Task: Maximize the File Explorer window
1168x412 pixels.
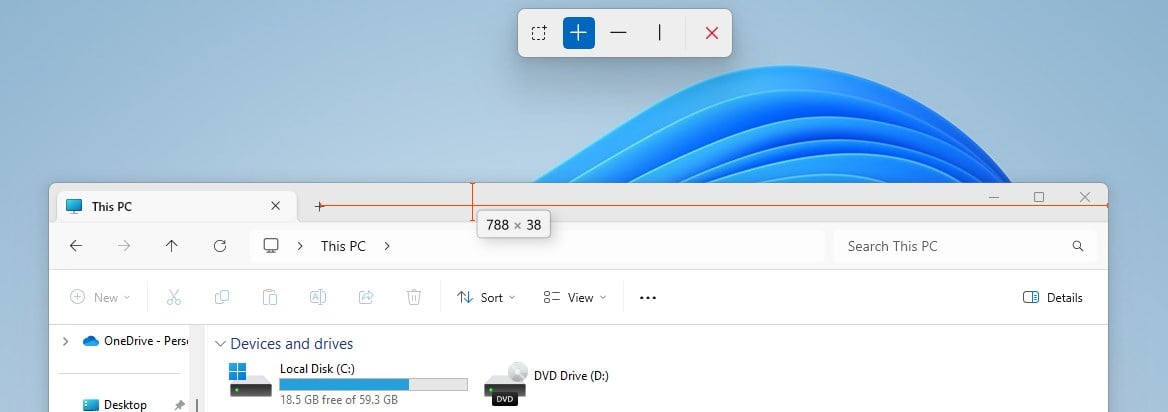Action: click(1039, 197)
